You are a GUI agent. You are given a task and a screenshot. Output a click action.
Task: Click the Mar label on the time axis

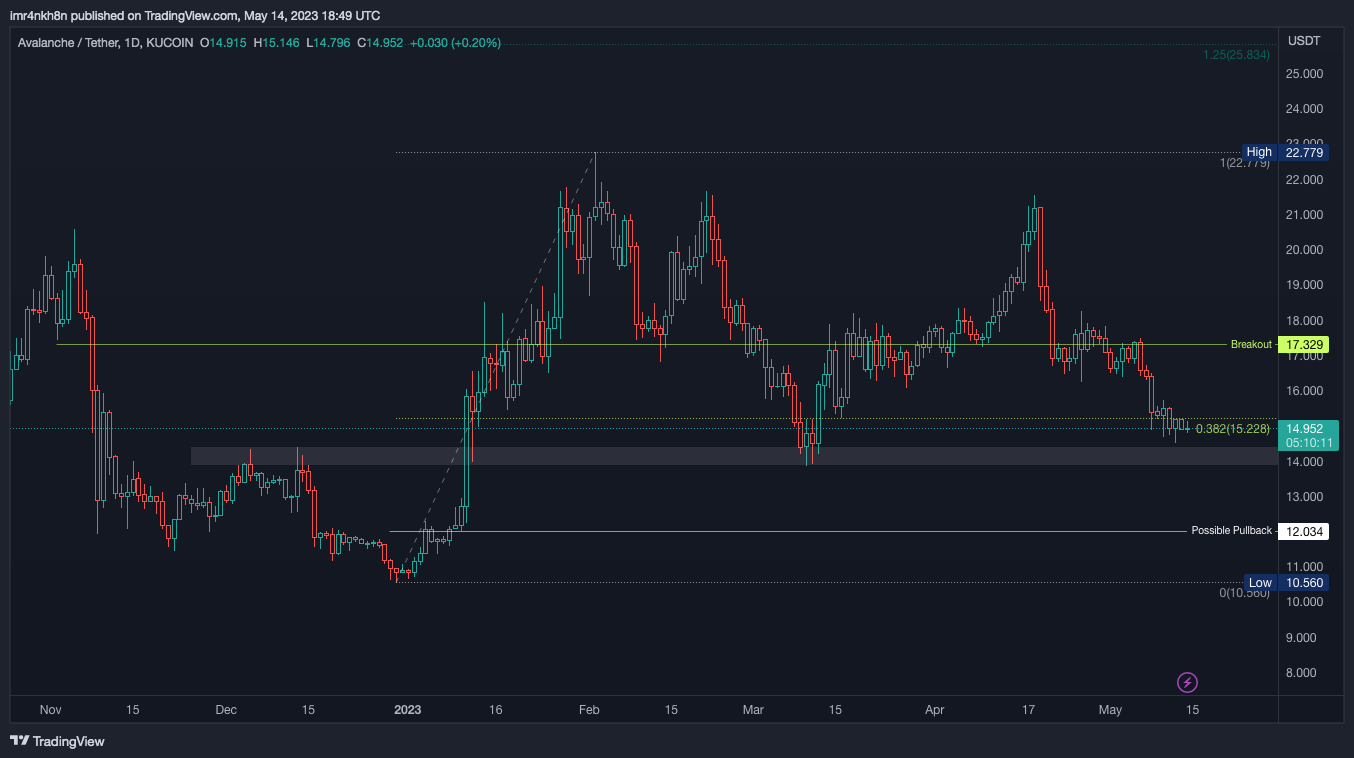point(753,710)
